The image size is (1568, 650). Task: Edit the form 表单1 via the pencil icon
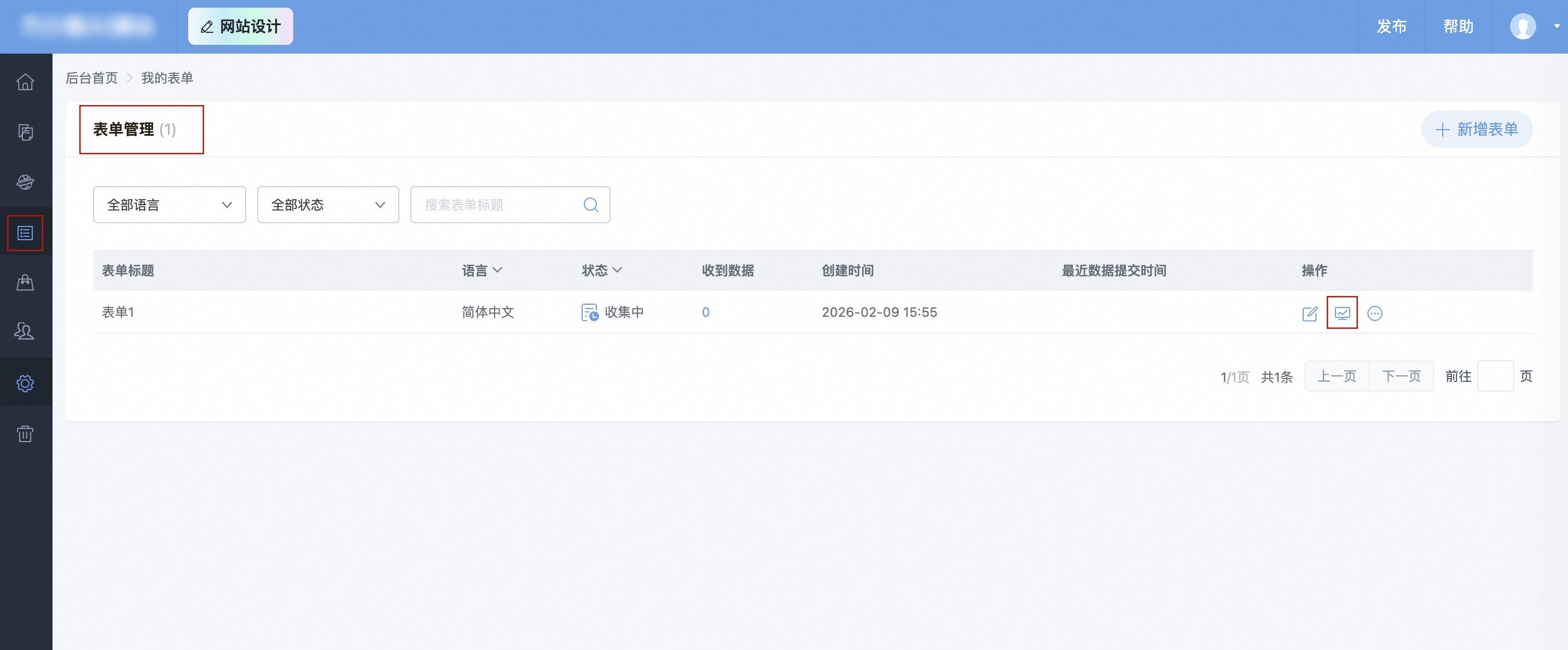click(x=1310, y=314)
